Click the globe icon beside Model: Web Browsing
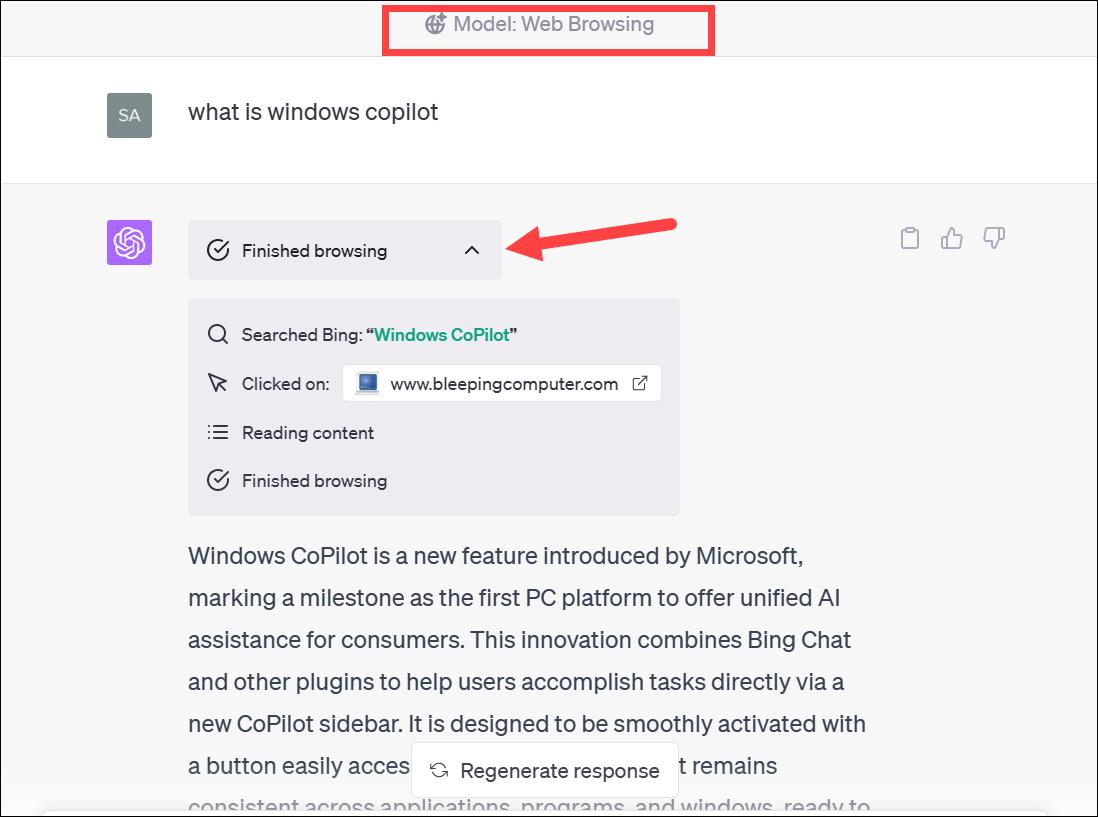This screenshot has width=1098, height=817. coord(436,24)
